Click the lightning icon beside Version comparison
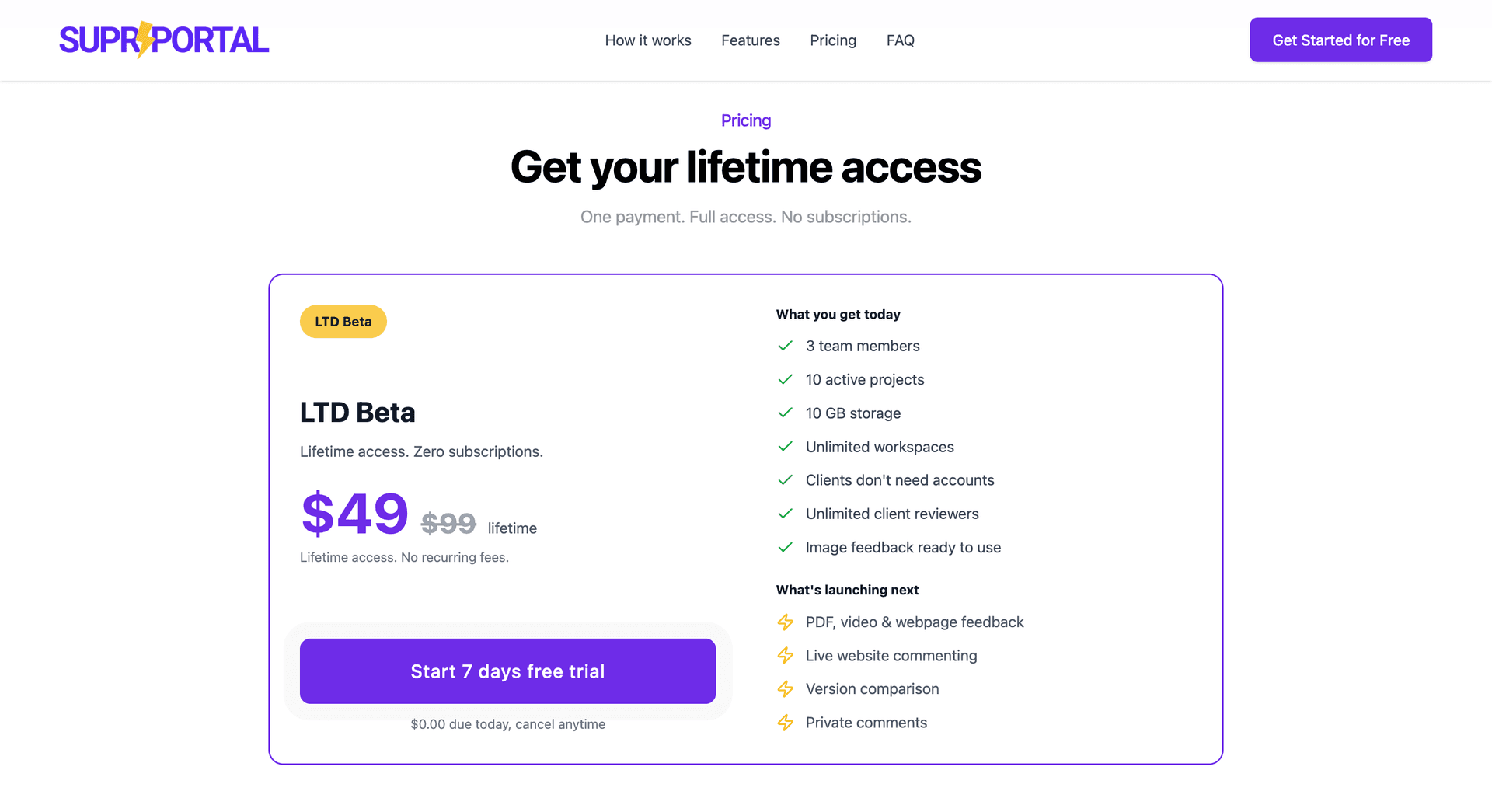 coord(785,688)
